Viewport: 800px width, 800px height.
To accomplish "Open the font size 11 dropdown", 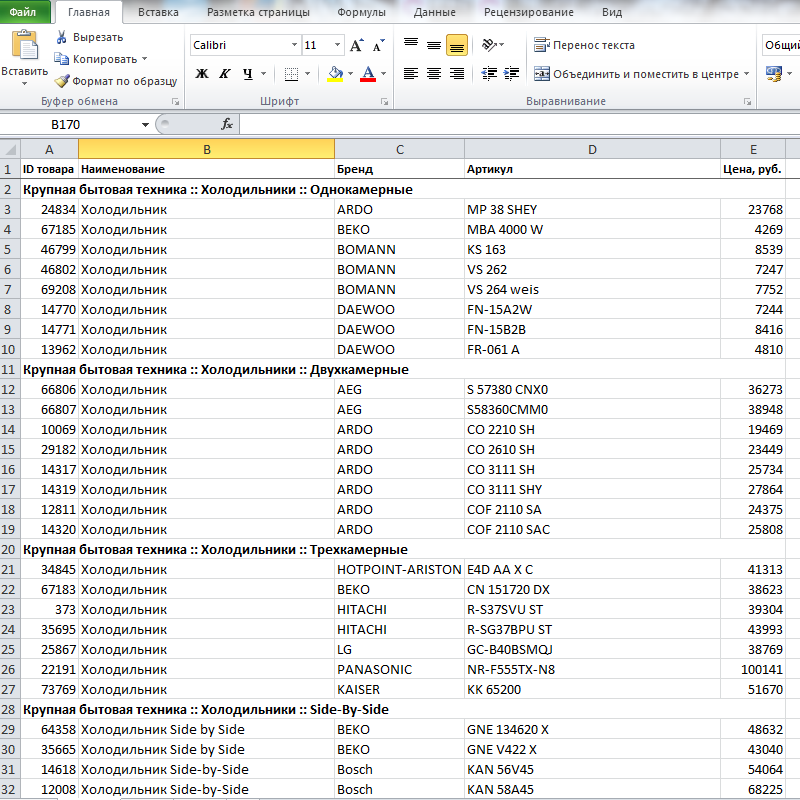I will 337,45.
